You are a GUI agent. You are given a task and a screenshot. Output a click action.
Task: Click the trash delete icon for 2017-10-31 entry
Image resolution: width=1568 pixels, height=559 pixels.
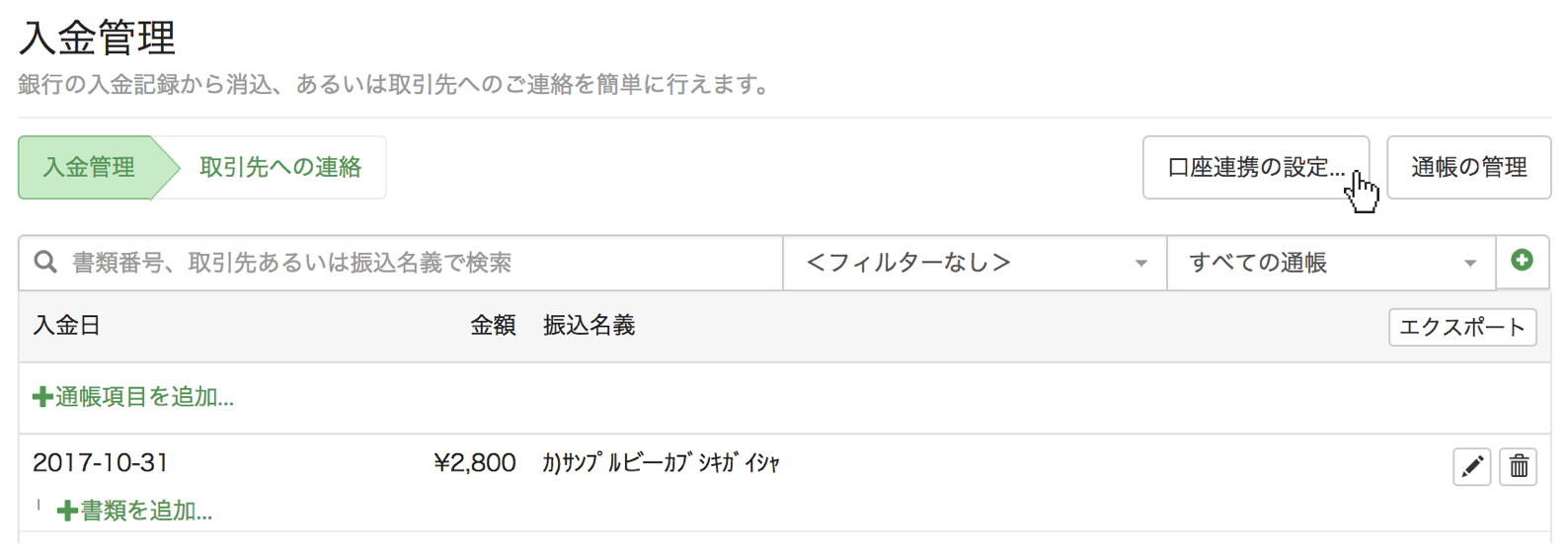pos(1519,466)
